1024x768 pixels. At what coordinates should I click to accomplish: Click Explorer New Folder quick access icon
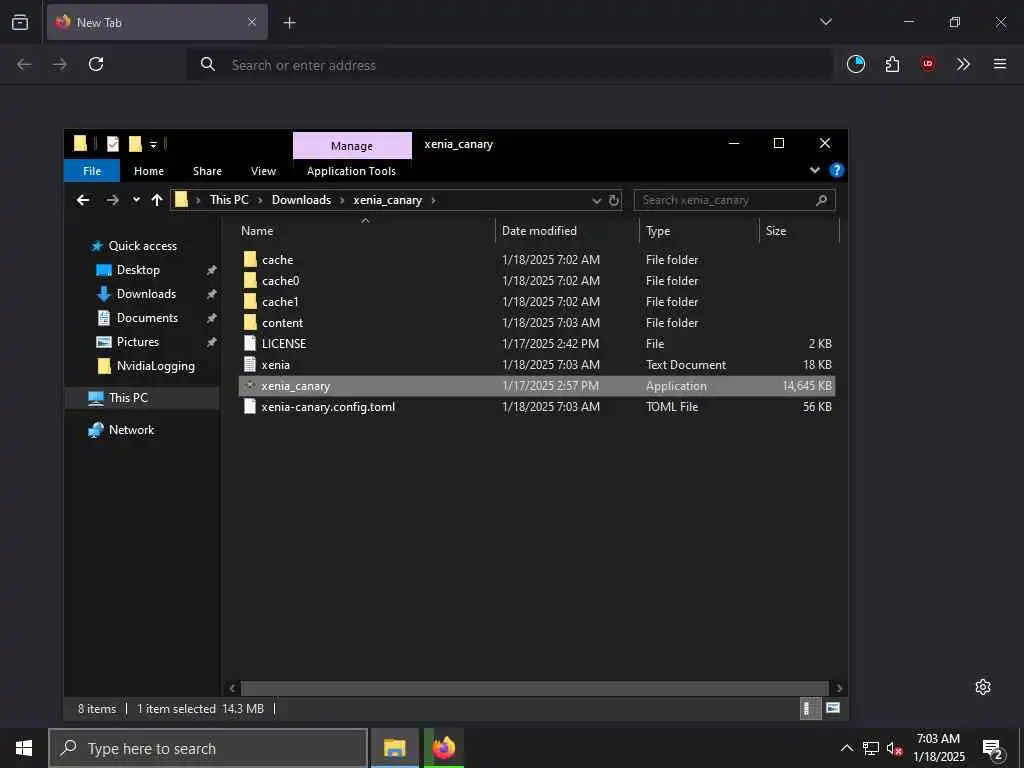click(135, 144)
